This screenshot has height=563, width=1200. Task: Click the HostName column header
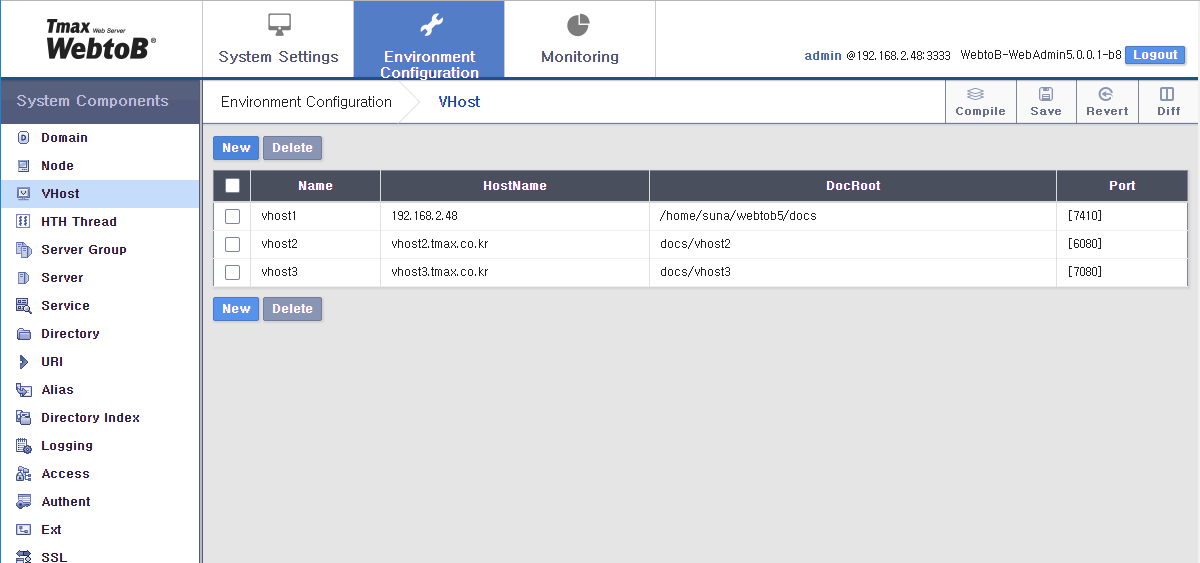pos(515,186)
